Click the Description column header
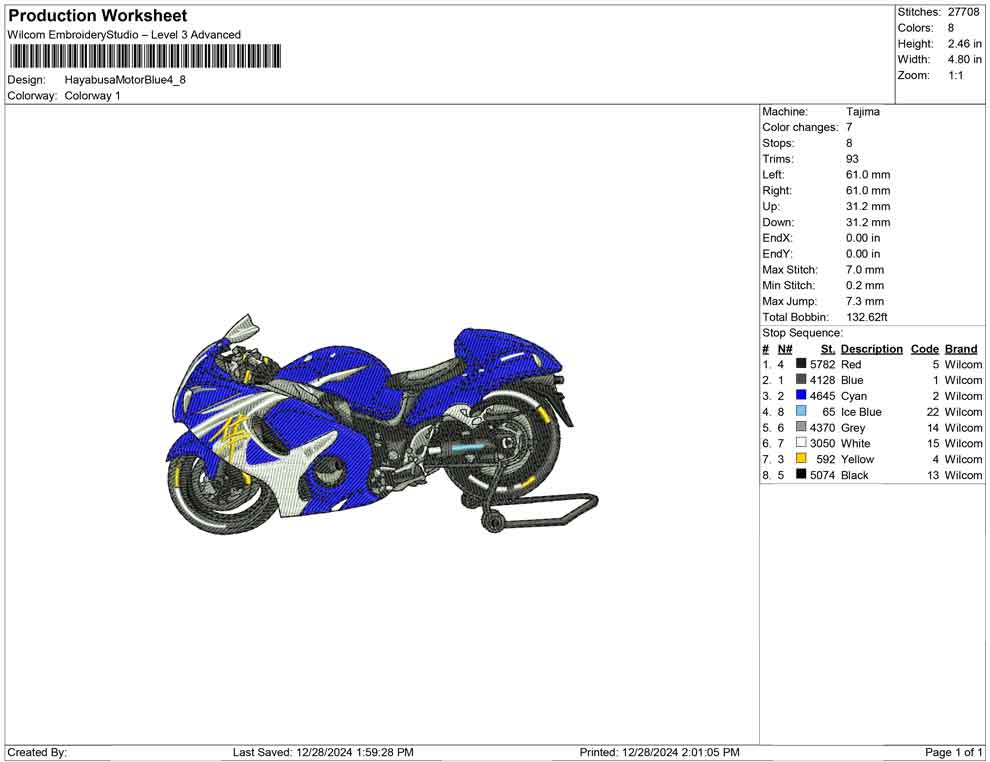 pyautogui.click(x=871, y=348)
